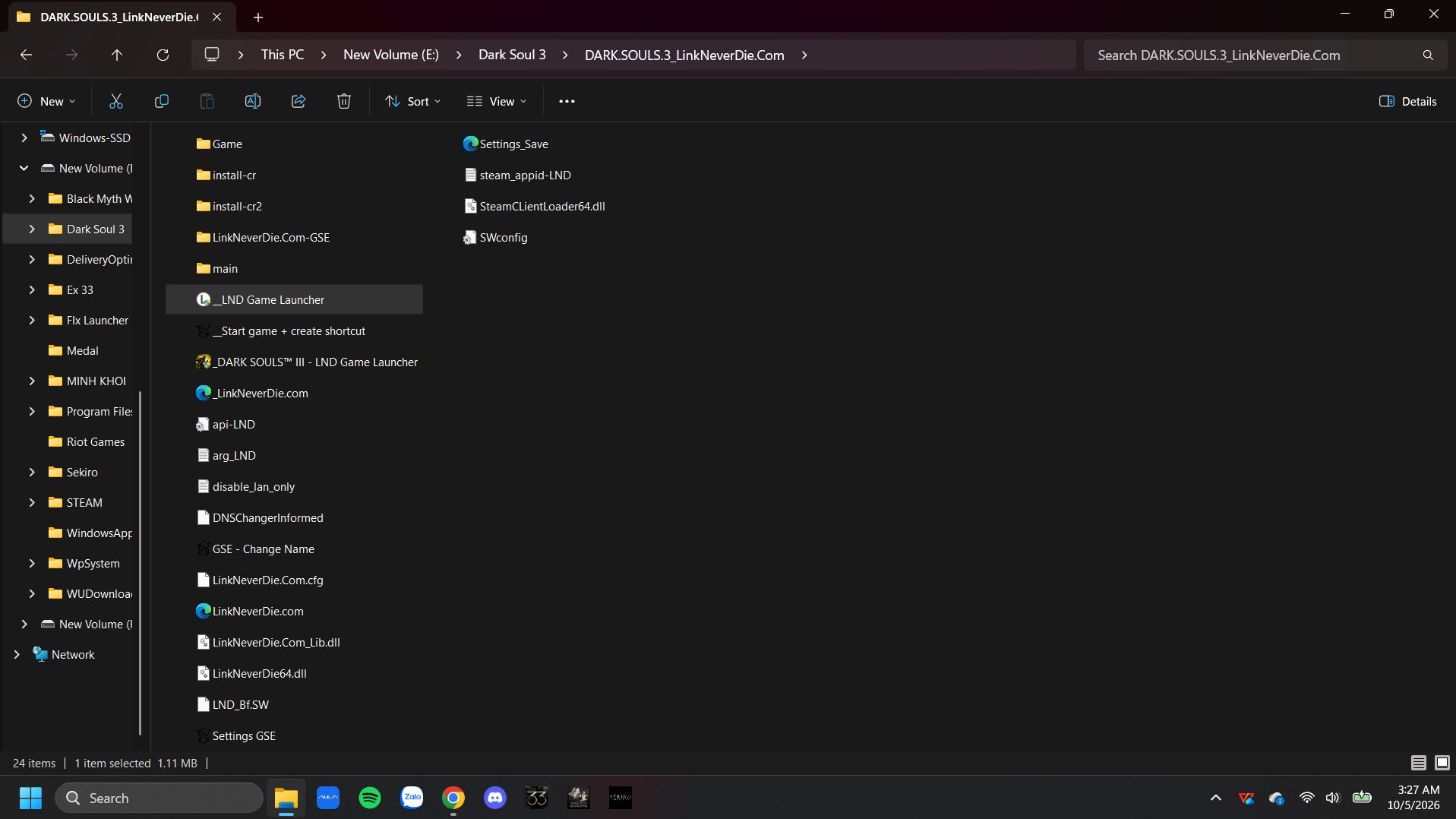Screen dimensions: 1456x819
Task: Expand chevron after DARK.SOULS.3_LinkNeverDie.Com breadcrumb
Action: [x=804, y=55]
